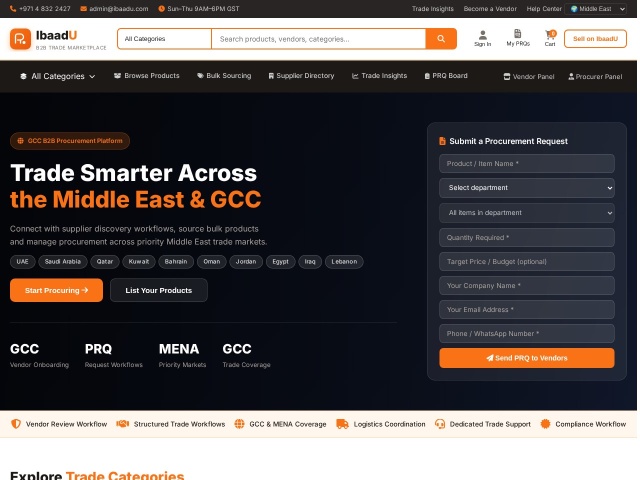Open the shopping Cart icon
Screen dimensions: 640x480
click(x=550, y=35)
